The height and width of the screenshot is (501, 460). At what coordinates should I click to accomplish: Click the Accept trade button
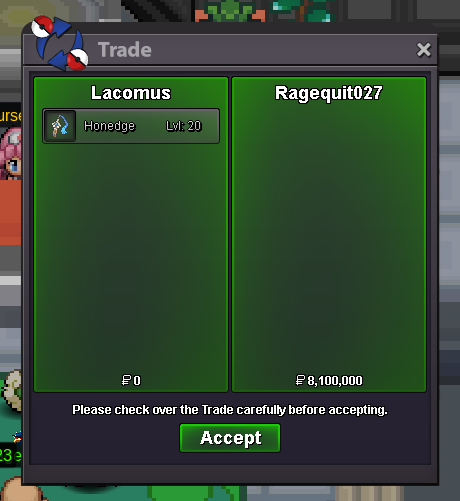230,438
